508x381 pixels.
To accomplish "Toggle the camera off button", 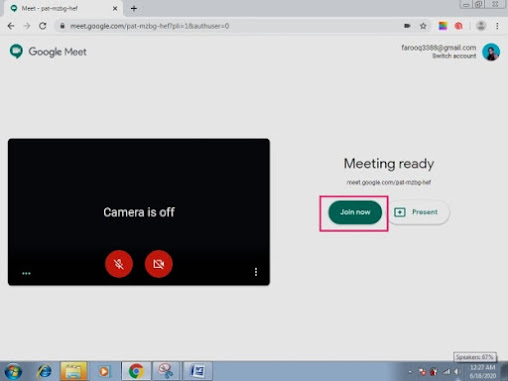I will pyautogui.click(x=159, y=264).
